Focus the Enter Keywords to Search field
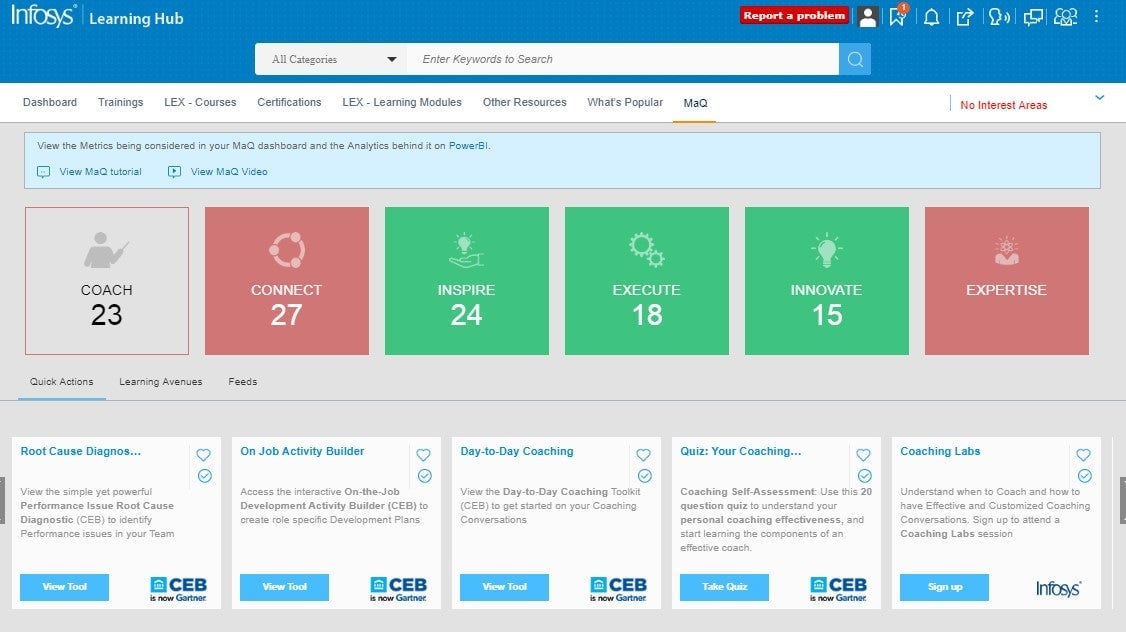Image resolution: width=1126 pixels, height=632 pixels. pyautogui.click(x=623, y=59)
